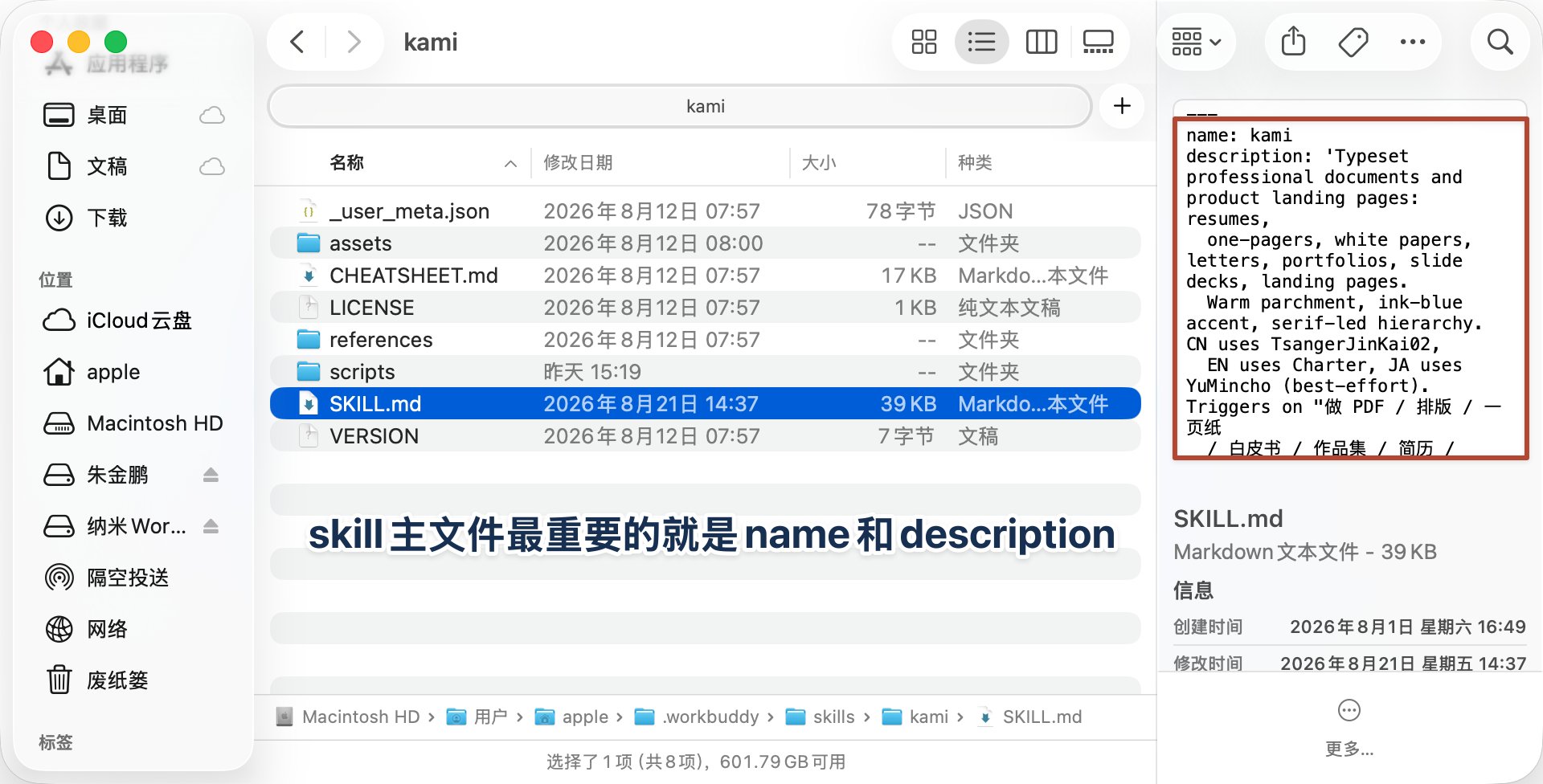
Task: Click apple in the path bar
Action: click(571, 717)
